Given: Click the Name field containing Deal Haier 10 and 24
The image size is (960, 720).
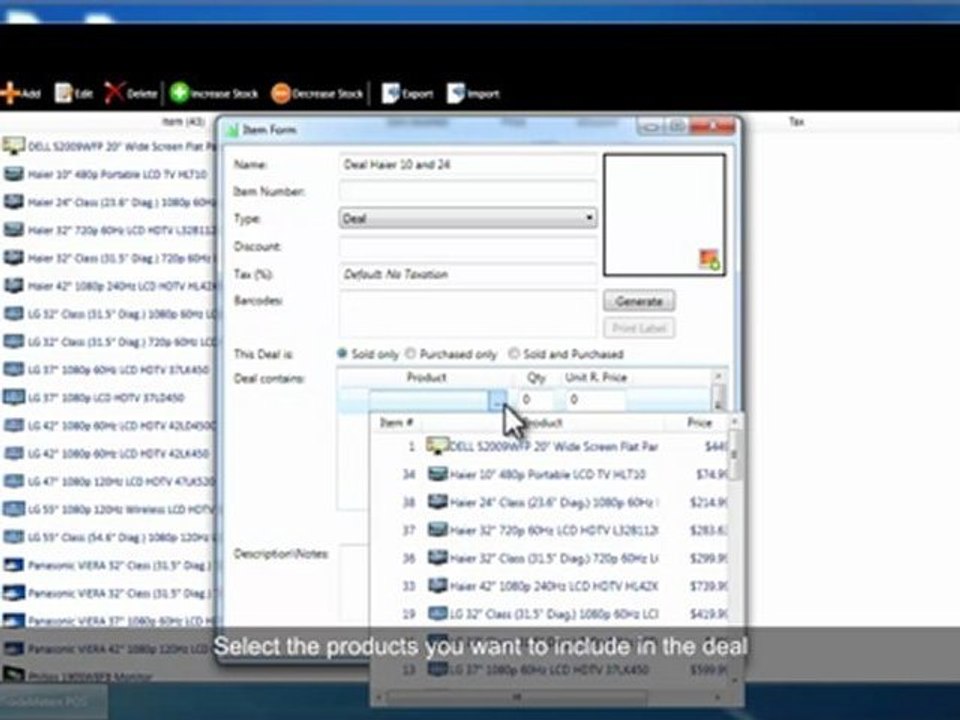Looking at the screenshot, I should [468, 164].
